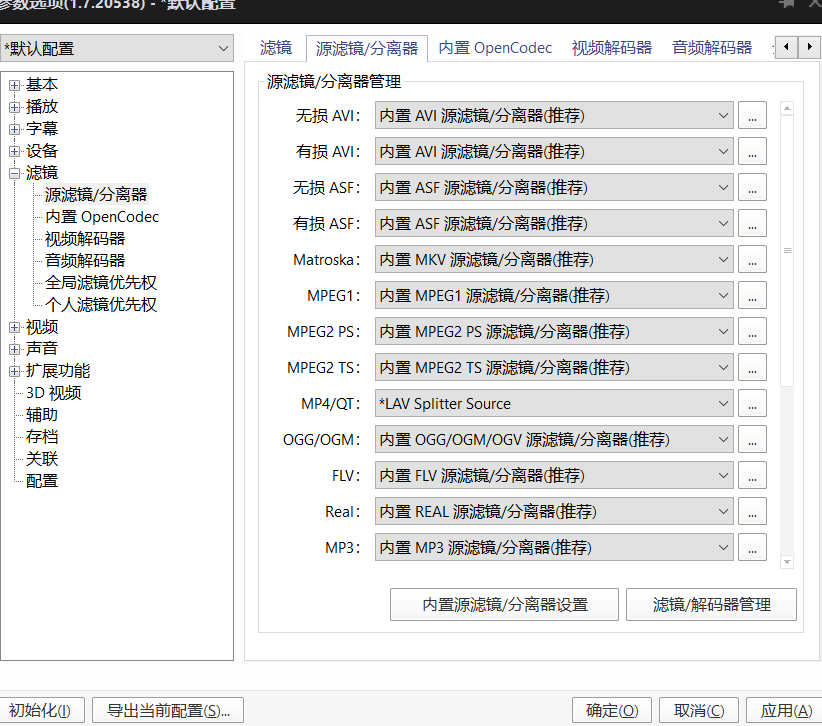Expand the 声音 tree node
The image size is (822, 726).
tap(15, 349)
